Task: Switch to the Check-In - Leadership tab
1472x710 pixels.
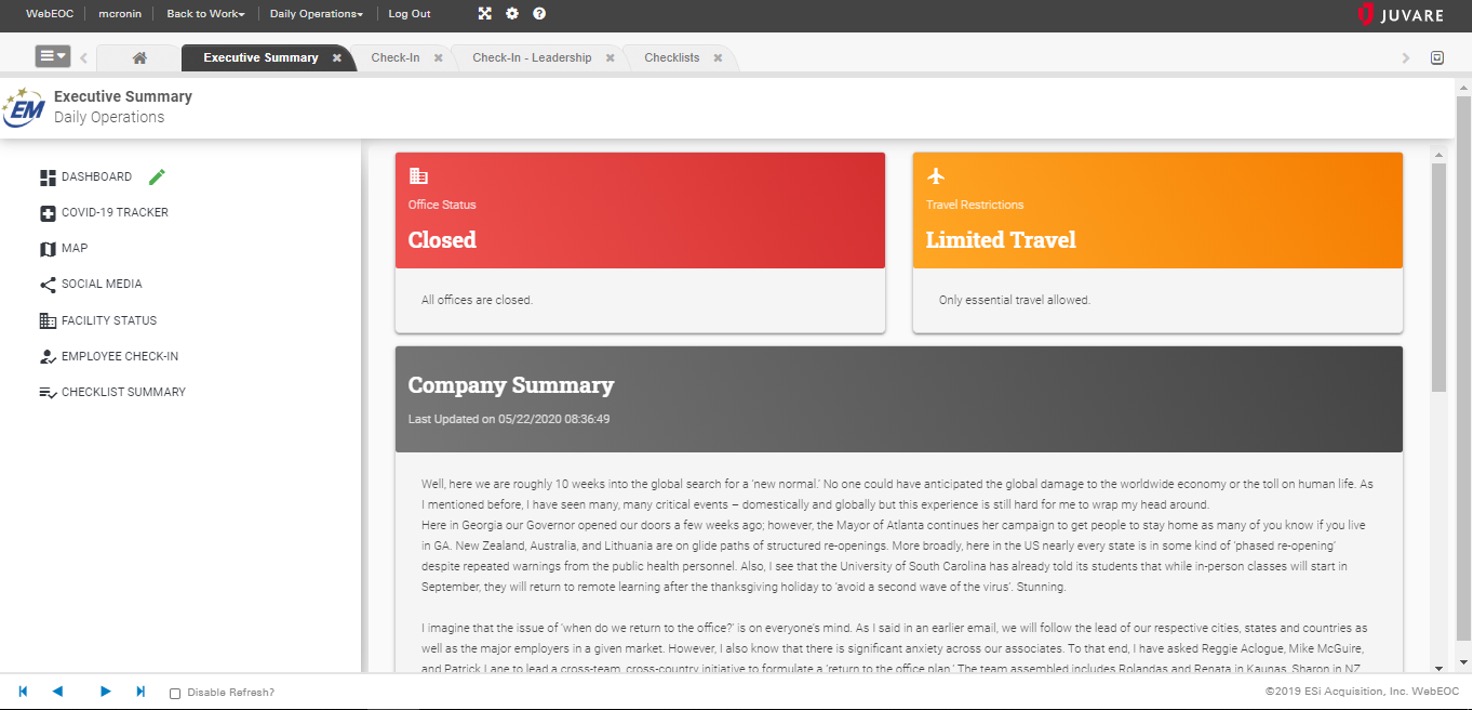Action: point(532,58)
